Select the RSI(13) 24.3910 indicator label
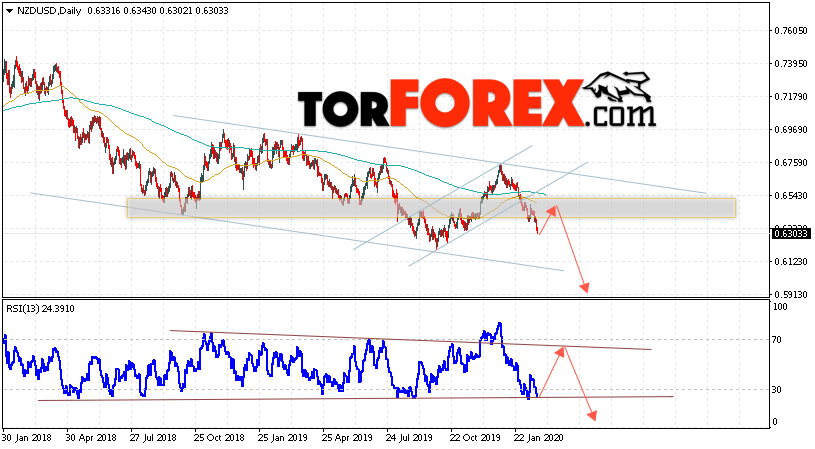This screenshot has height=449, width=815. (x=41, y=309)
